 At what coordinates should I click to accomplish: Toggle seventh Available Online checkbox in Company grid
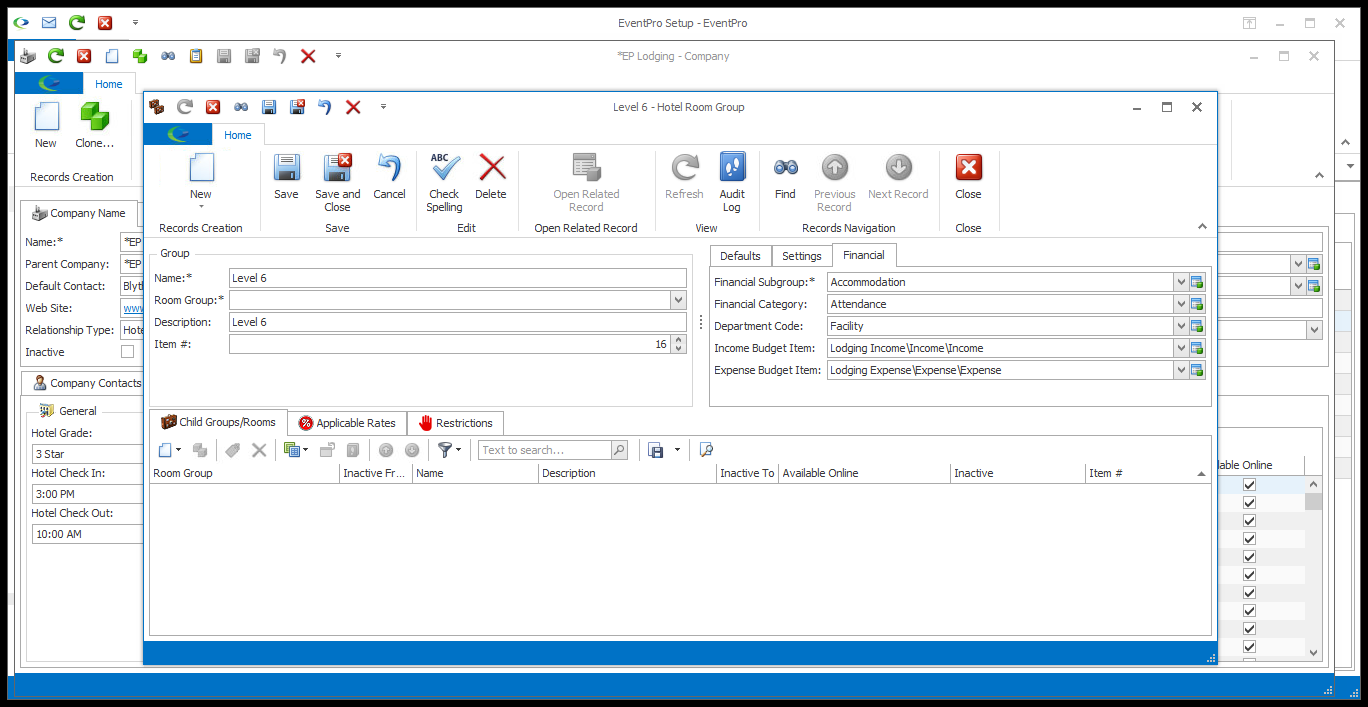tap(1249, 592)
